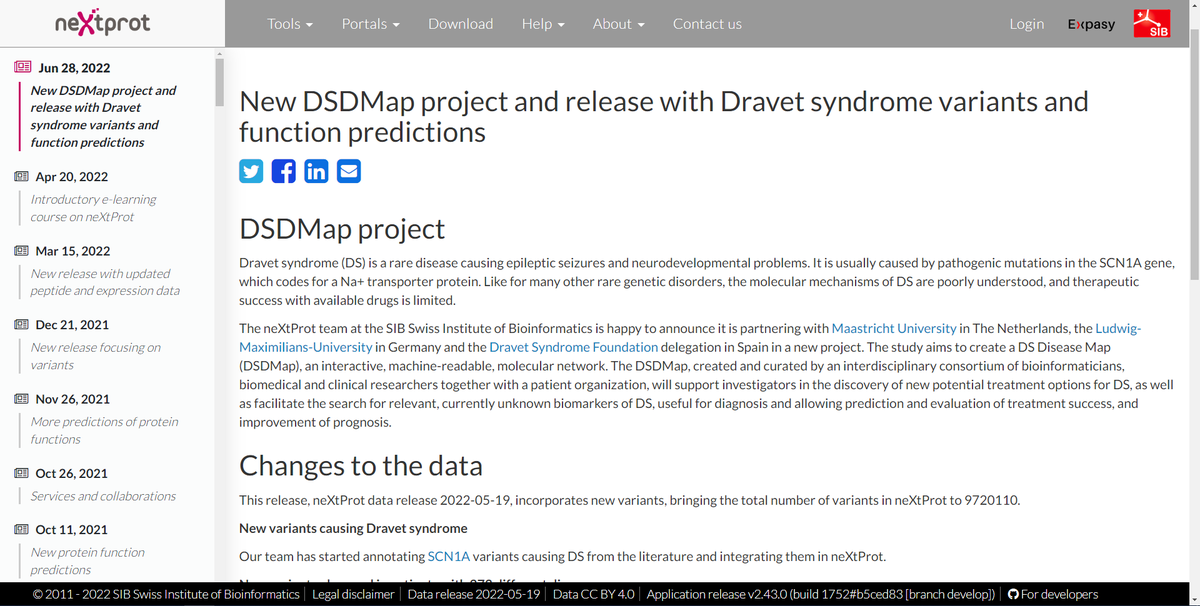Click the Changes to the data heading
1200x606 pixels.
pyautogui.click(x=361, y=466)
